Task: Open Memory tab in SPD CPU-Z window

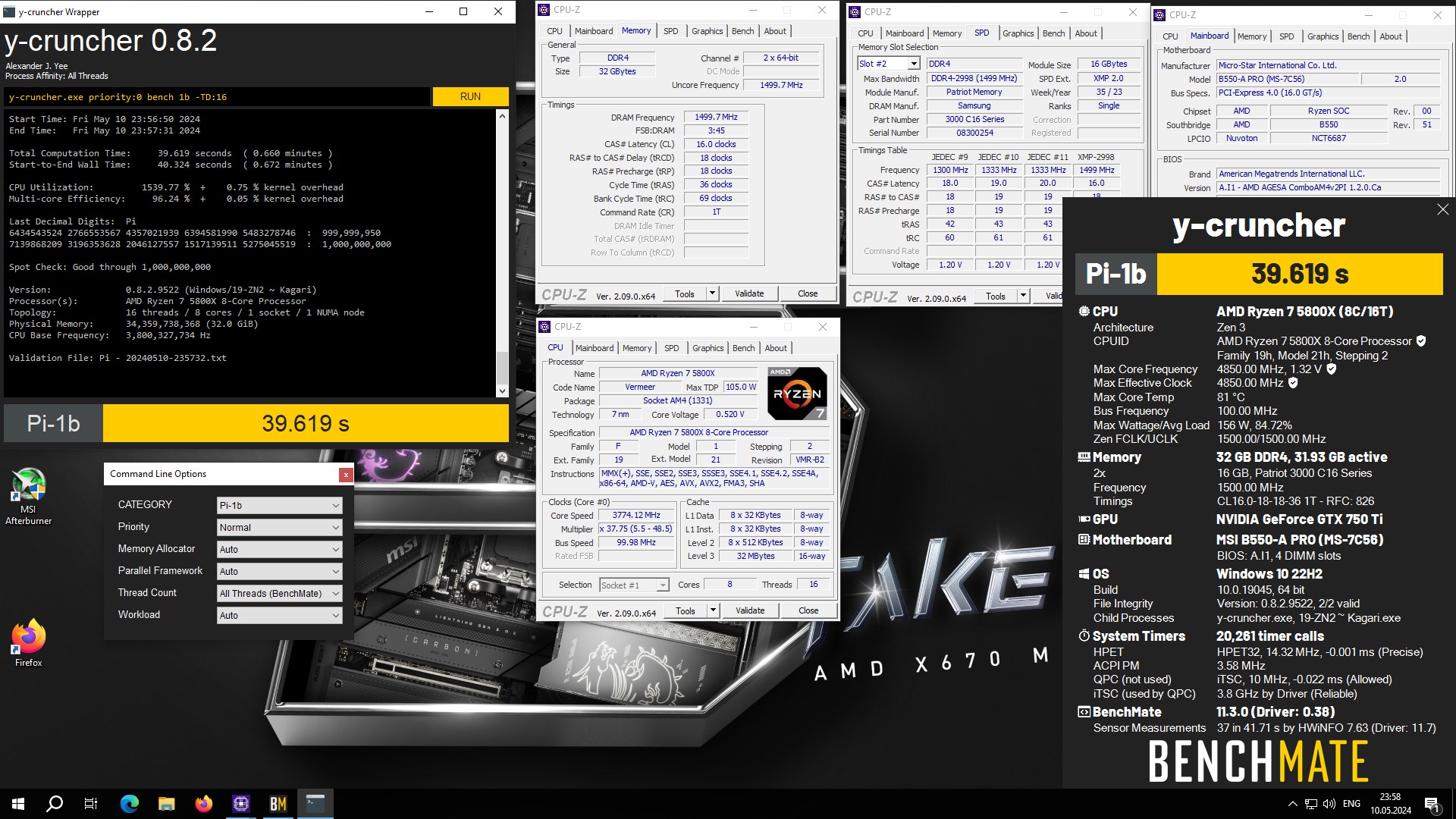Action: click(x=946, y=33)
